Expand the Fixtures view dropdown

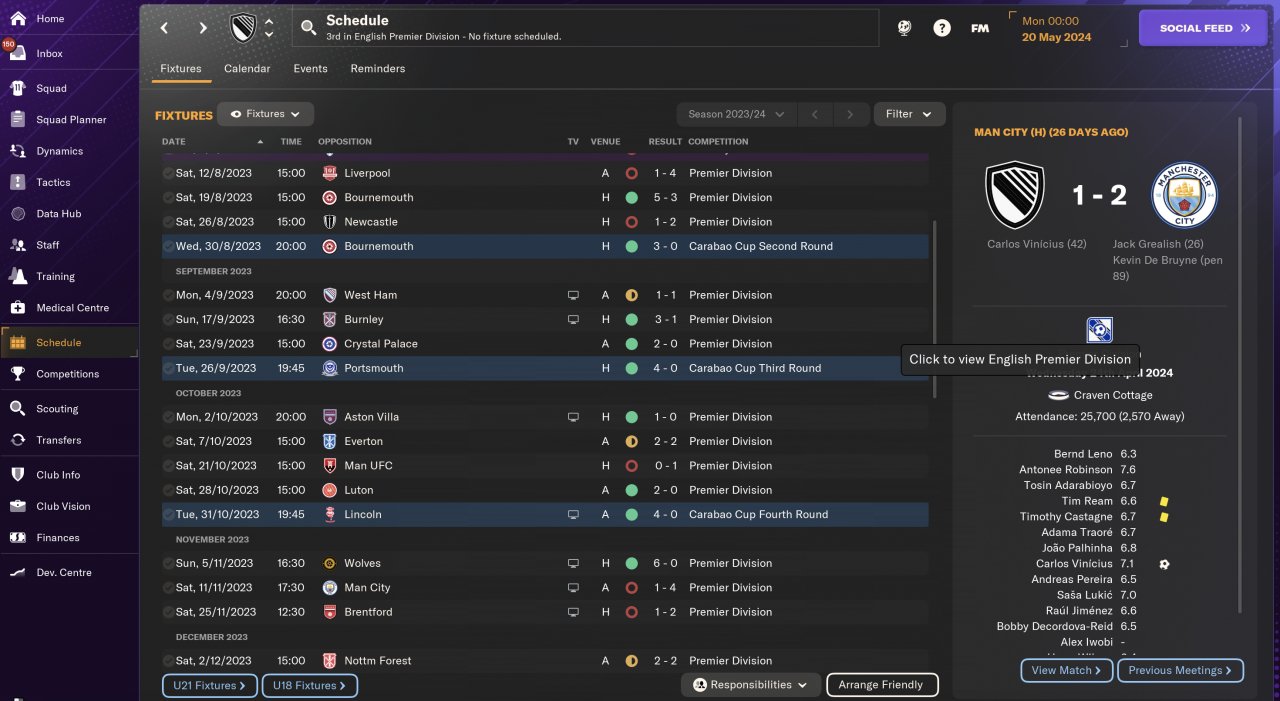pyautogui.click(x=266, y=114)
